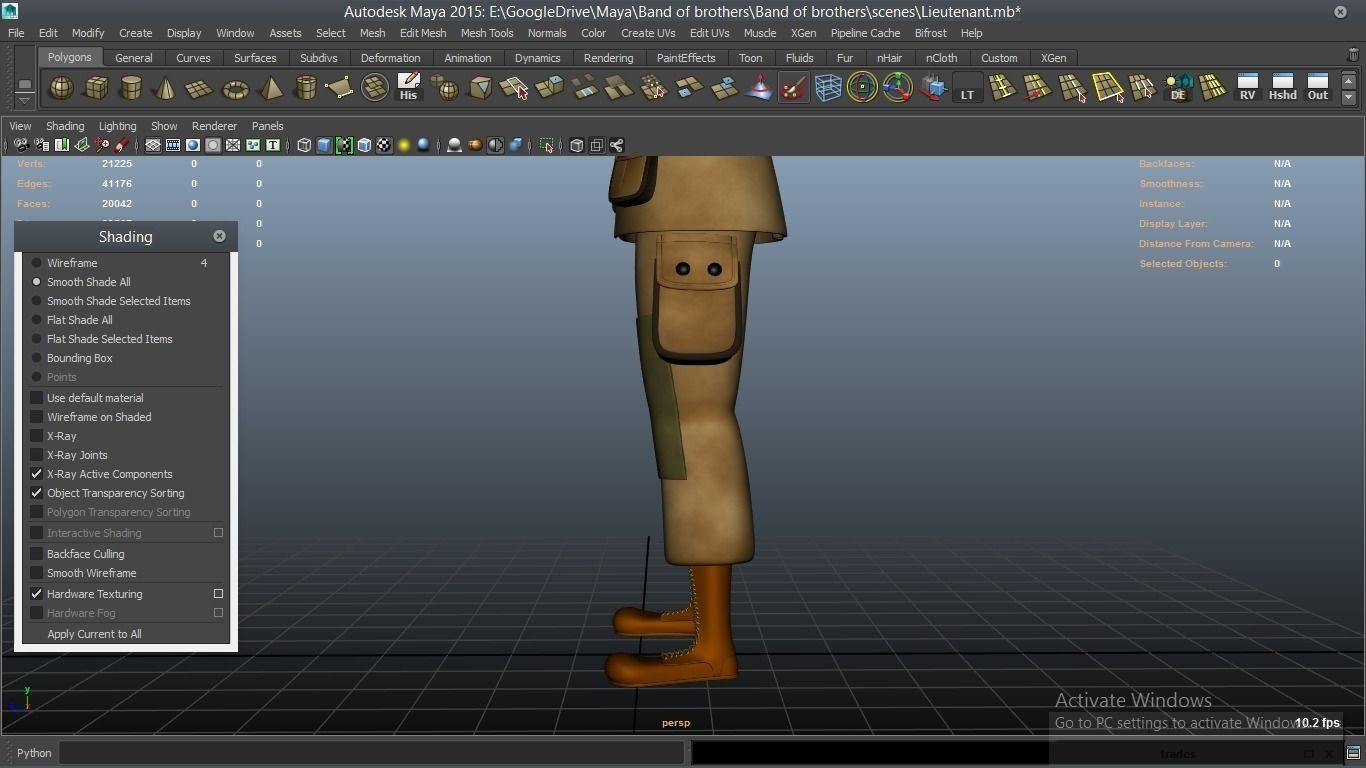Viewport: 1366px width, 768px height.
Task: Open the shelf options dropdown arrow at left
Action: [x=24, y=100]
